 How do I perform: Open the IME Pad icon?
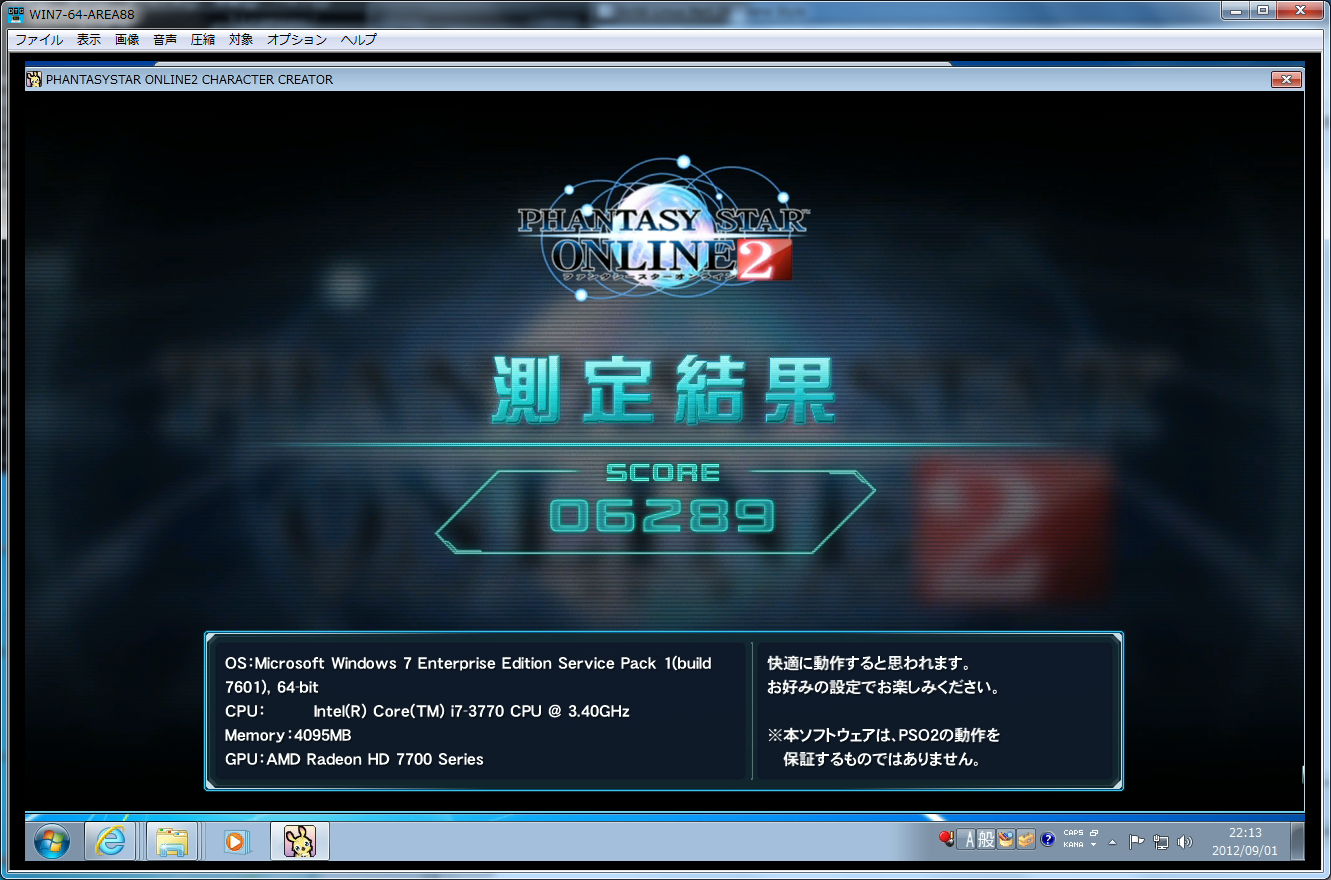pyautogui.click(x=1006, y=840)
